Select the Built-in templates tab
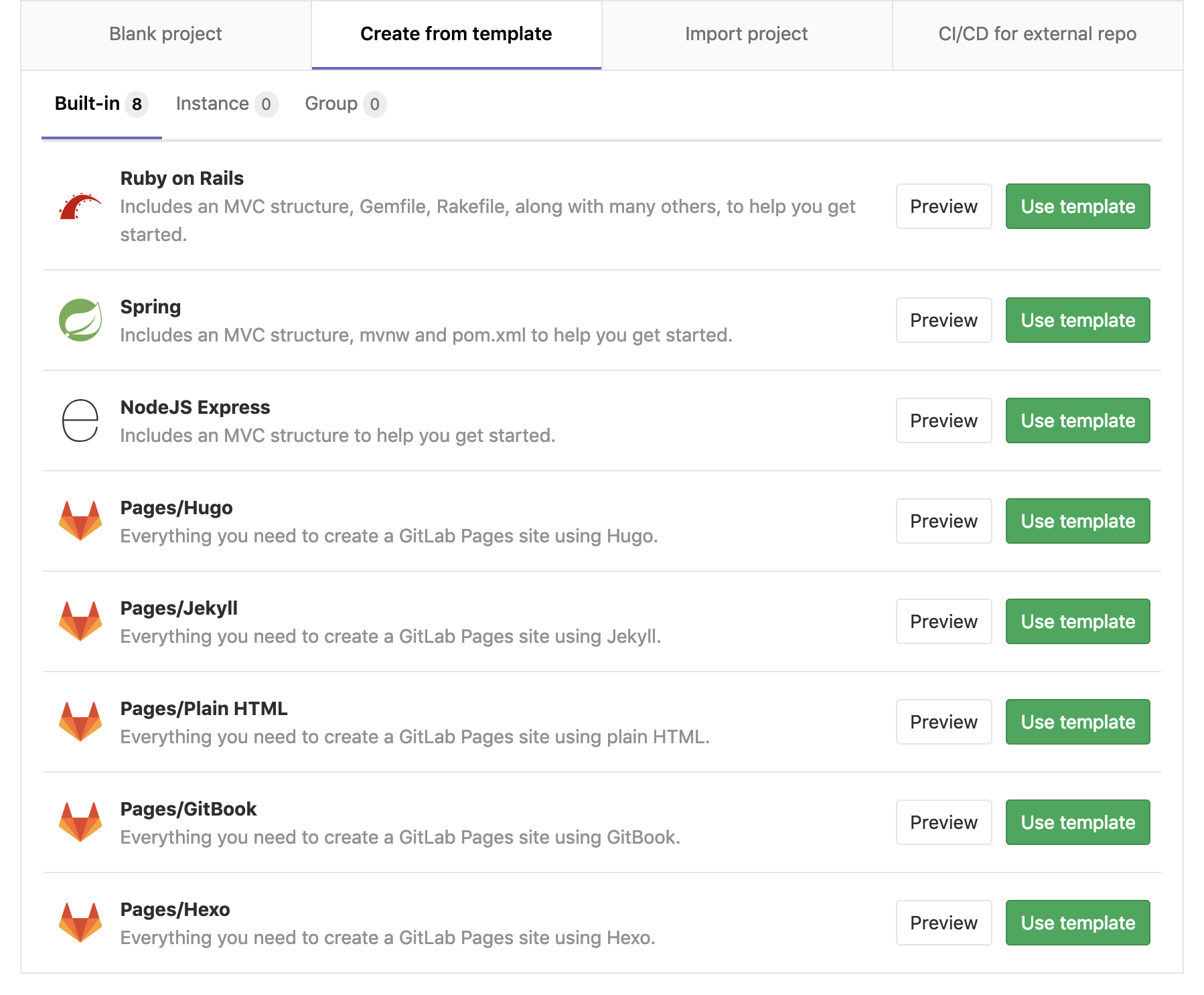Screen dimensions: 1204x995 click(x=99, y=104)
